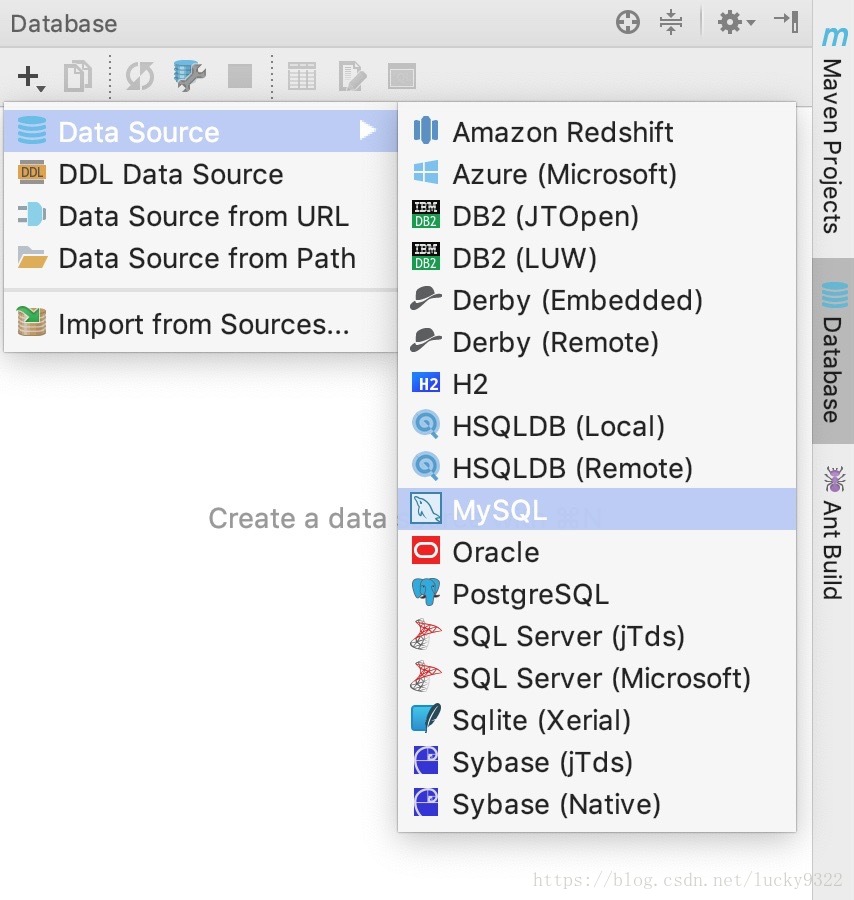Select Import from Sources... entry
The width and height of the screenshot is (854, 900).
[201, 324]
